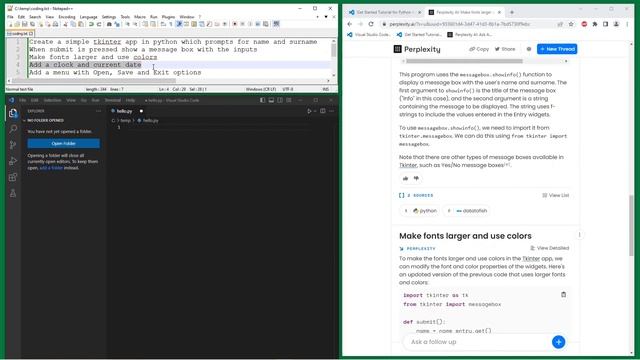Viewport: 640px width, 360px height.
Task: Open the Selection menu in VS Code
Action: coord(52,100)
